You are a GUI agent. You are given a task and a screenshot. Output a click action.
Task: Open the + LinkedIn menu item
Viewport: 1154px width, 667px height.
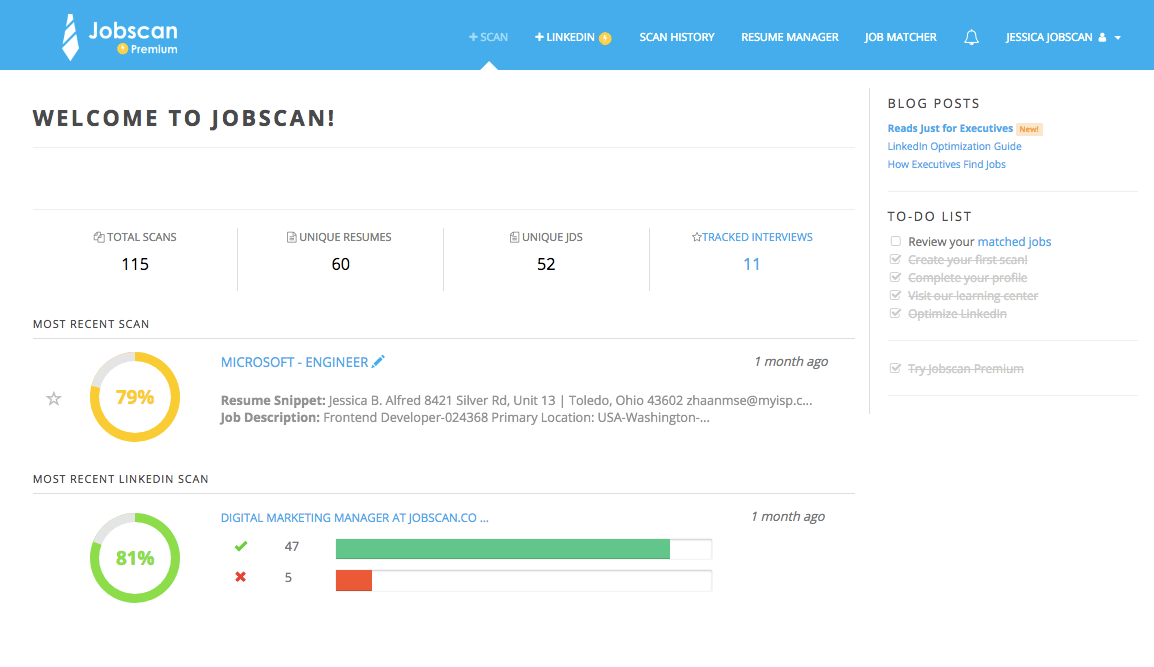(564, 37)
